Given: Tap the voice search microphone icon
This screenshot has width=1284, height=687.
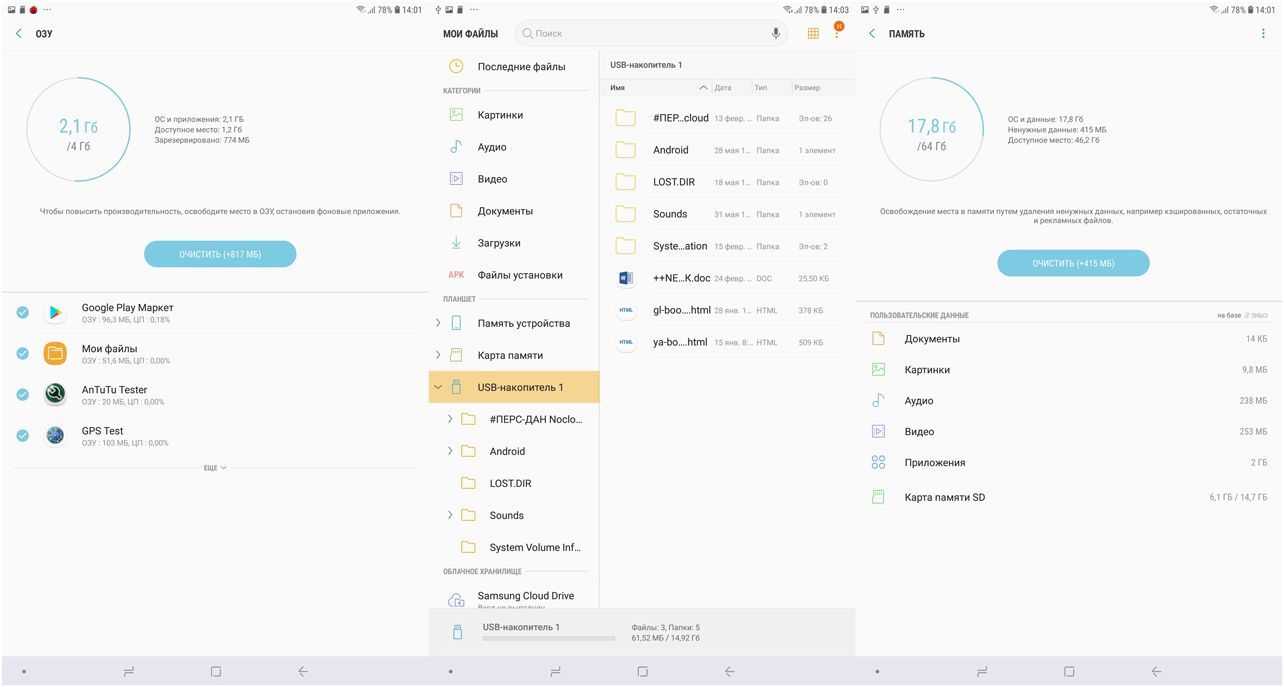Looking at the screenshot, I should [x=775, y=33].
